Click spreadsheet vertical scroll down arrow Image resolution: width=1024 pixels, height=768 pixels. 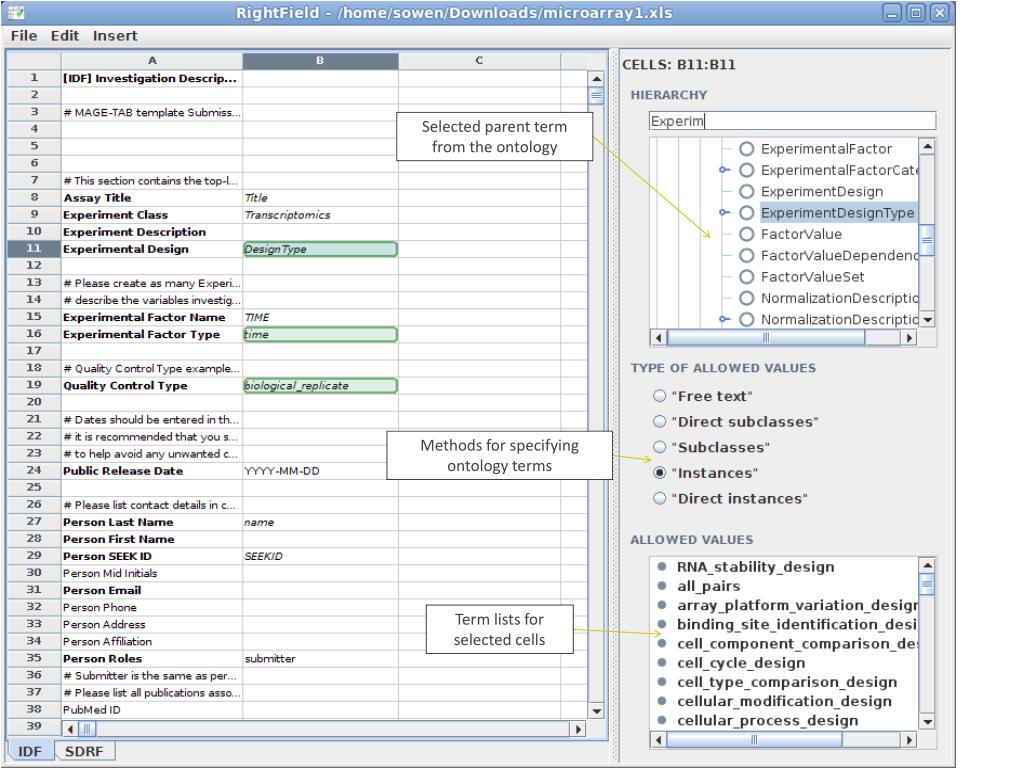pos(596,711)
